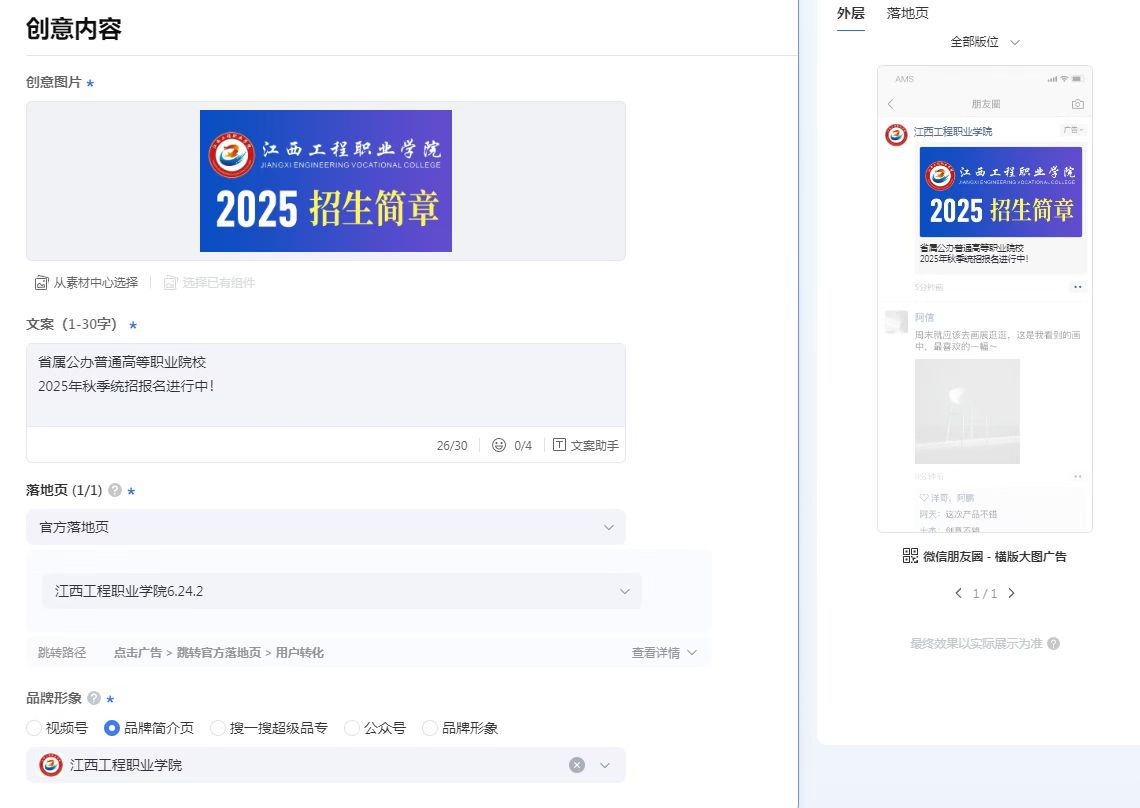
Task: Click the 0/4 emoji count
Action: (x=523, y=446)
